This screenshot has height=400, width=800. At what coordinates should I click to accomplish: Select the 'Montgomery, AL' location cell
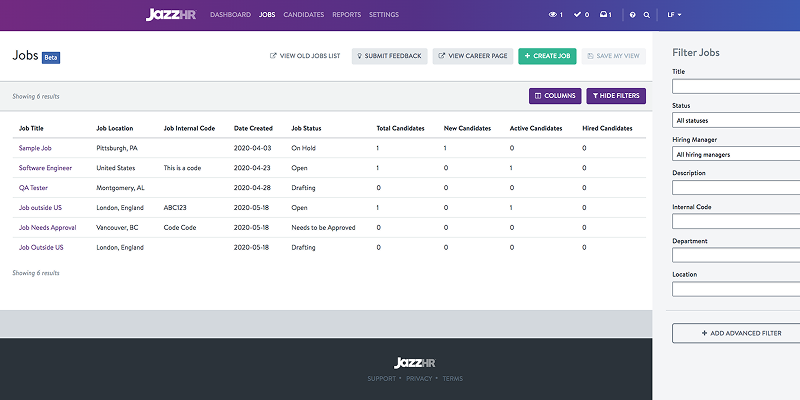(x=120, y=188)
